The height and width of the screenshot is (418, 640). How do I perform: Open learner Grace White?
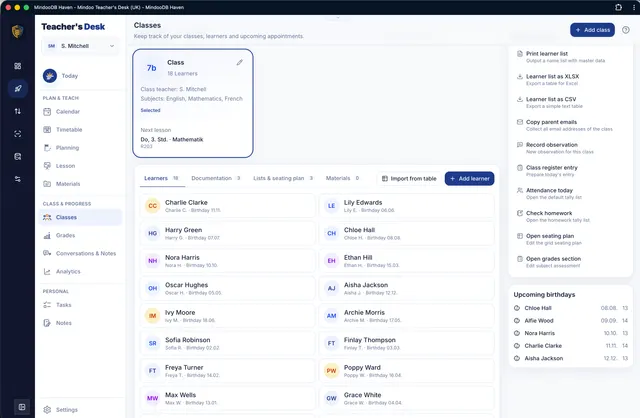tap(407, 398)
